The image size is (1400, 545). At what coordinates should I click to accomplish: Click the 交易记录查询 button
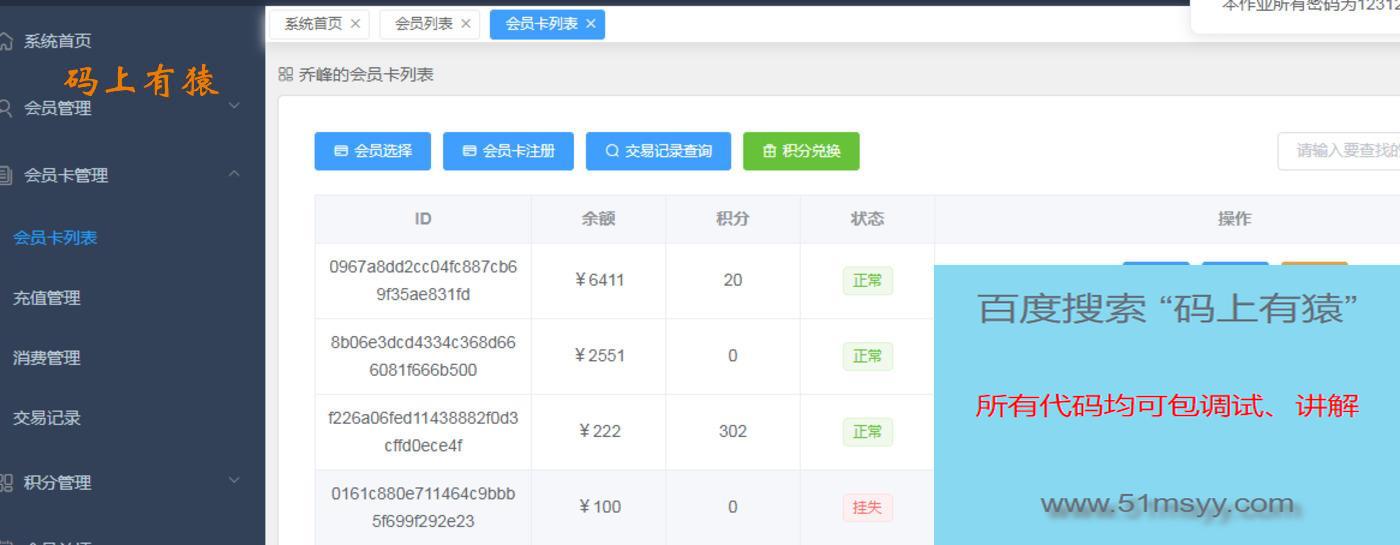pyautogui.click(x=658, y=151)
